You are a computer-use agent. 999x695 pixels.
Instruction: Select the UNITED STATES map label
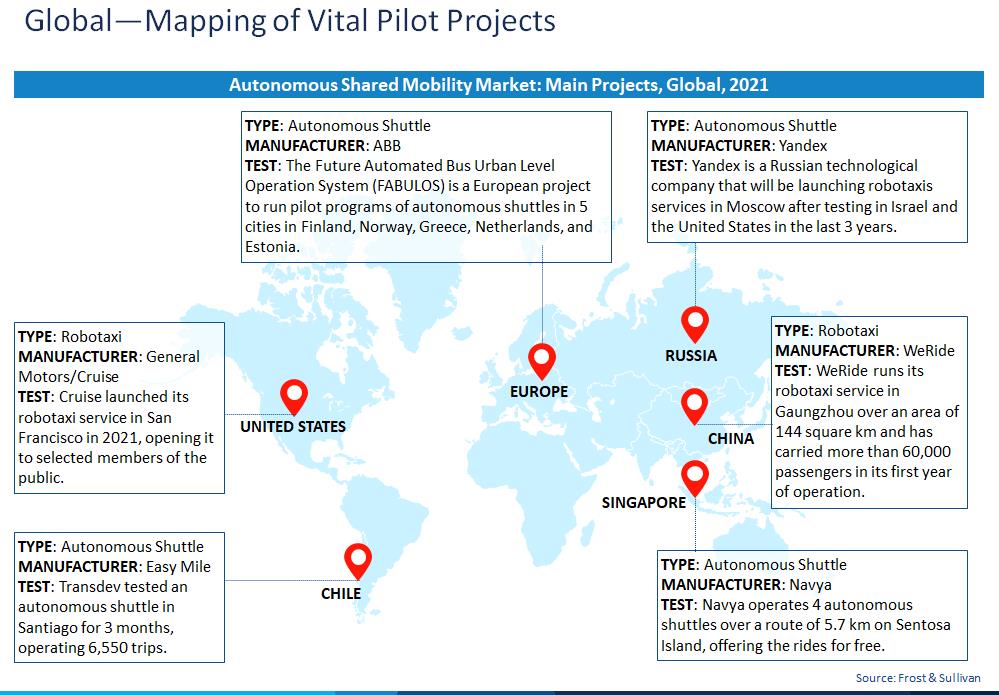click(293, 427)
